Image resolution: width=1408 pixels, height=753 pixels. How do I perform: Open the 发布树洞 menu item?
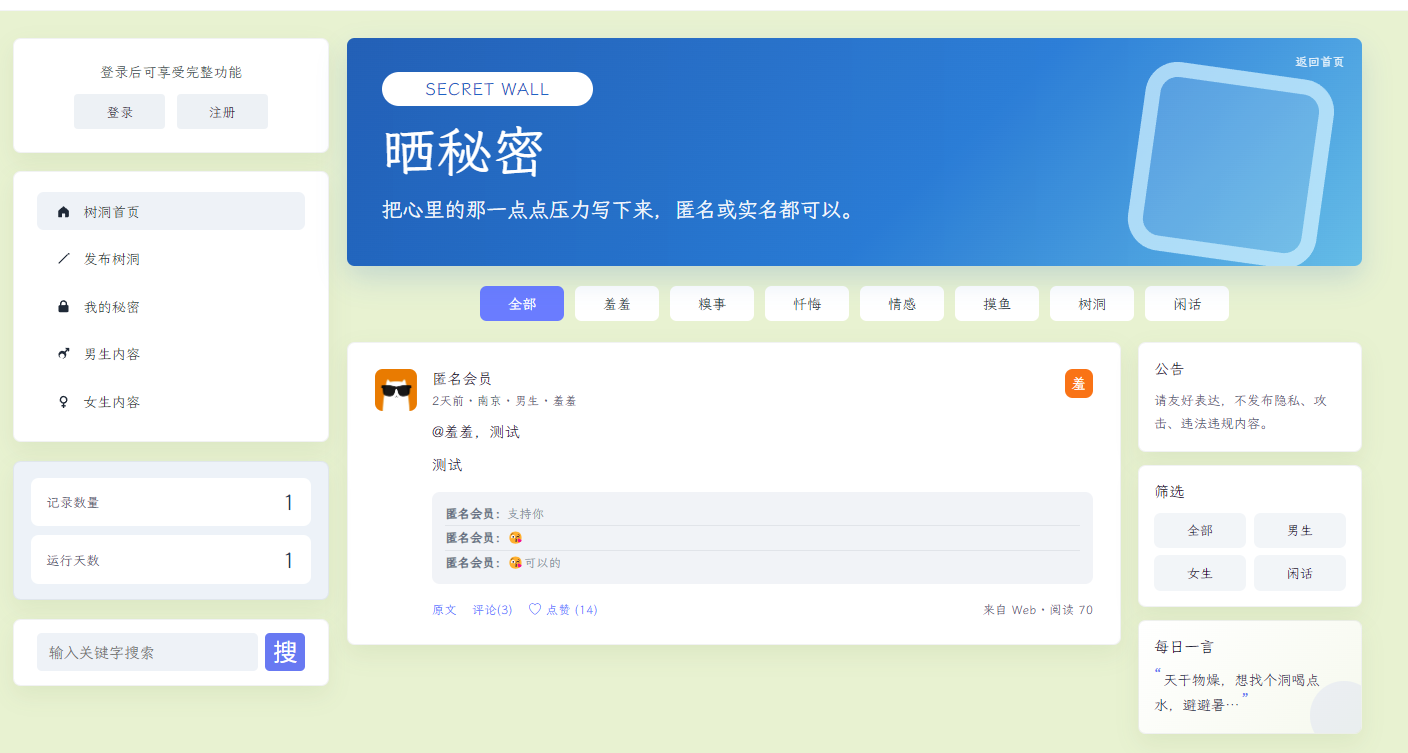pyautogui.click(x=171, y=259)
